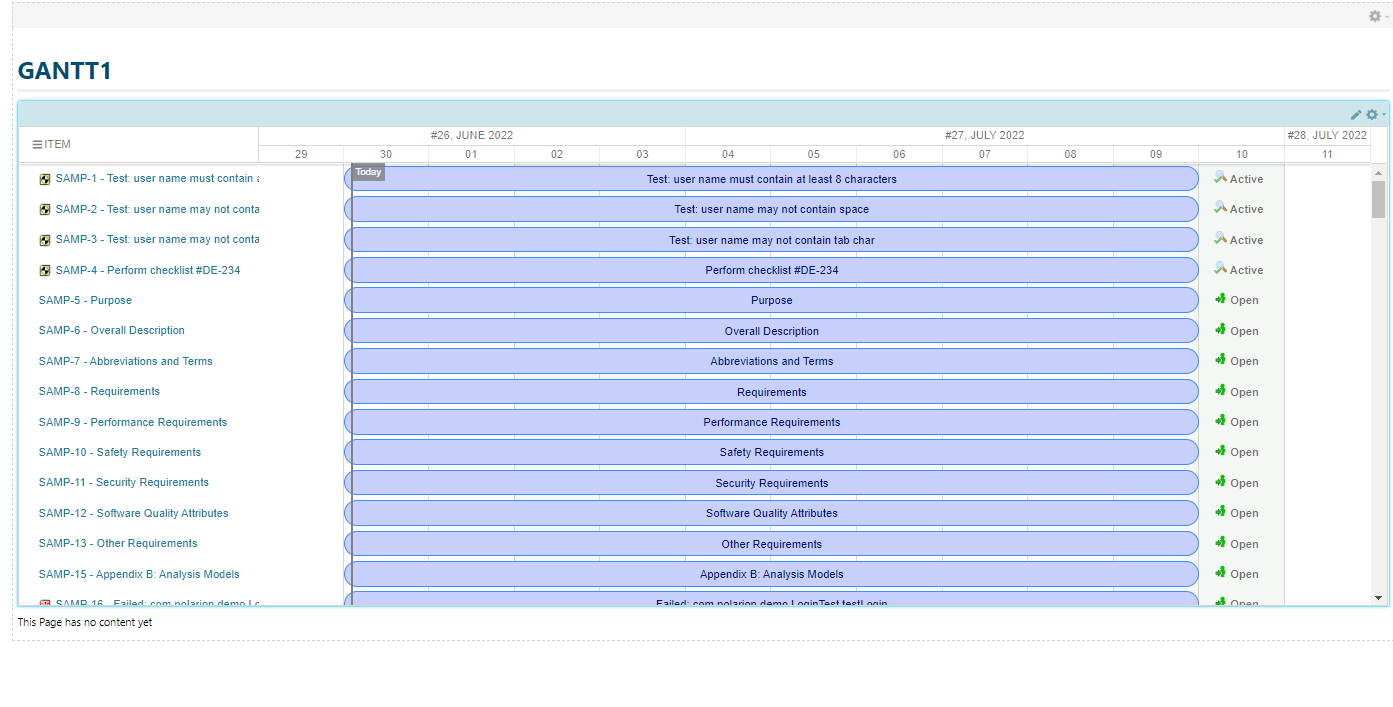1393x707 pixels.
Task: Open SAMP-7 - Abbreviations and Terms link
Action: click(126, 361)
